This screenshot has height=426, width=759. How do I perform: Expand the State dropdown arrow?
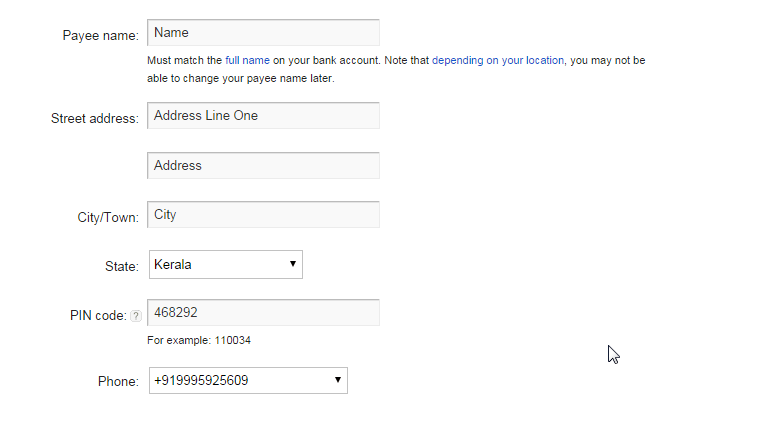click(292, 264)
